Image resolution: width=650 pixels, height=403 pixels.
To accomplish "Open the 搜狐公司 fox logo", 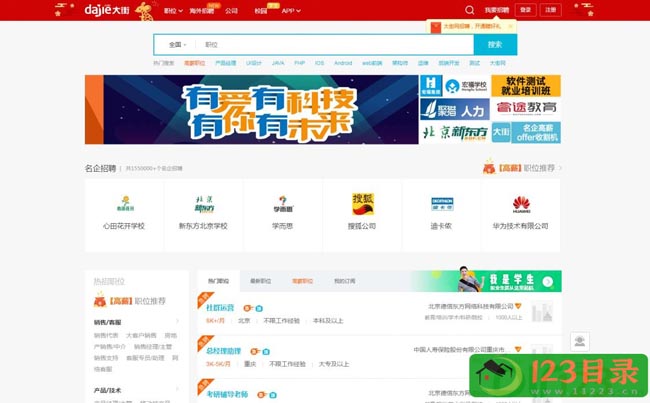I will (x=363, y=204).
